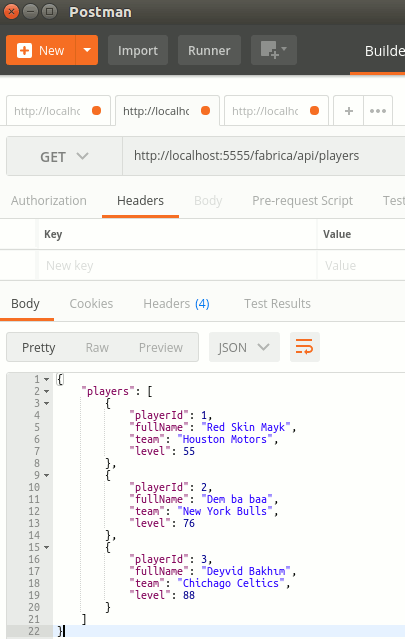Image resolution: width=405 pixels, height=639 pixels.
Task: Click the New request button
Action: (x=41, y=50)
